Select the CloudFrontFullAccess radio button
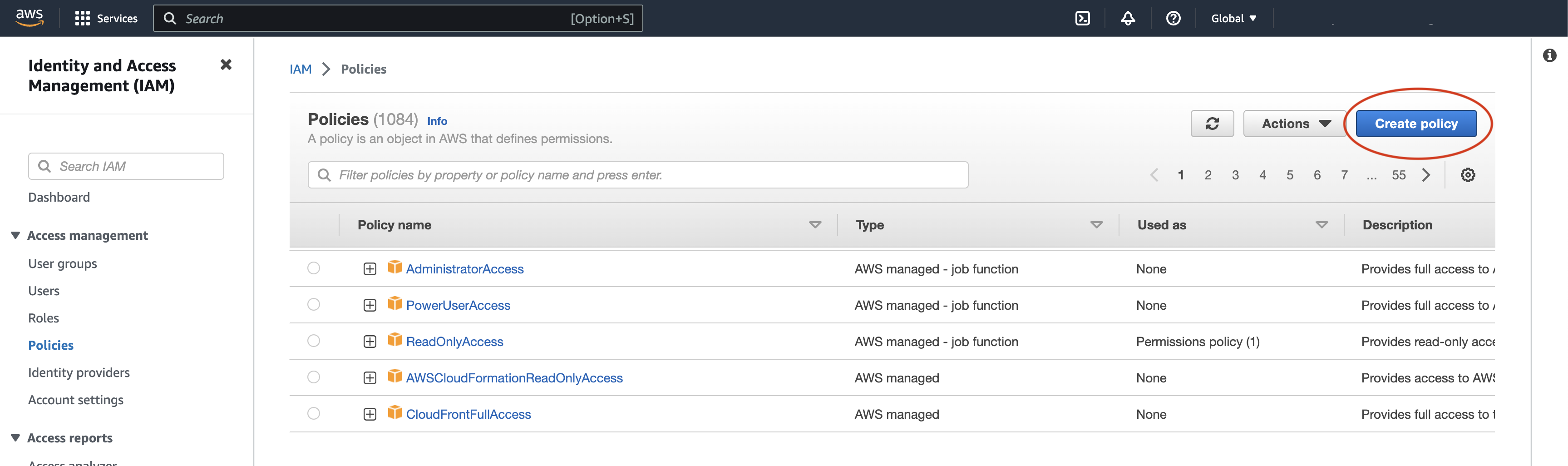This screenshot has width=1568, height=466. coord(314,413)
